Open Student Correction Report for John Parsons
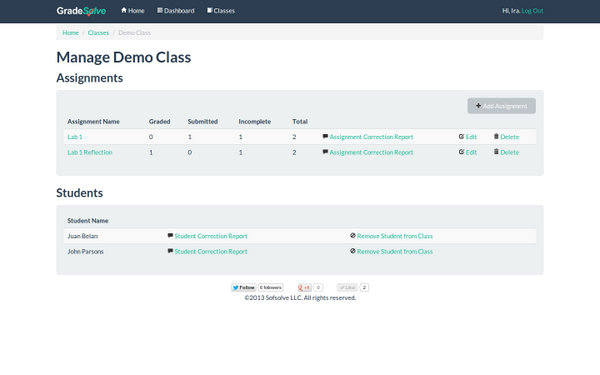 pyautogui.click(x=211, y=251)
